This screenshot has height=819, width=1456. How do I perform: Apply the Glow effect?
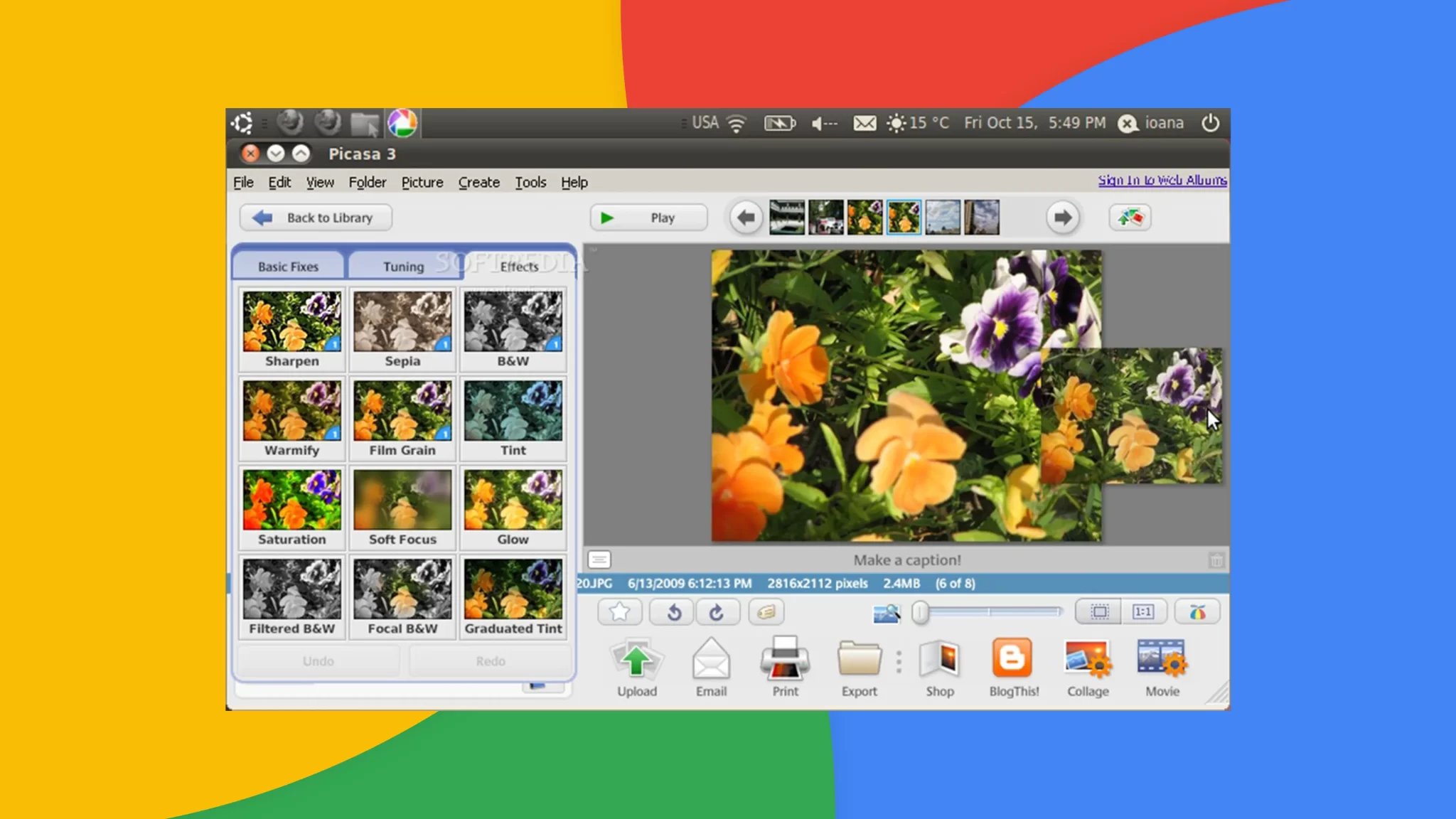(x=513, y=508)
